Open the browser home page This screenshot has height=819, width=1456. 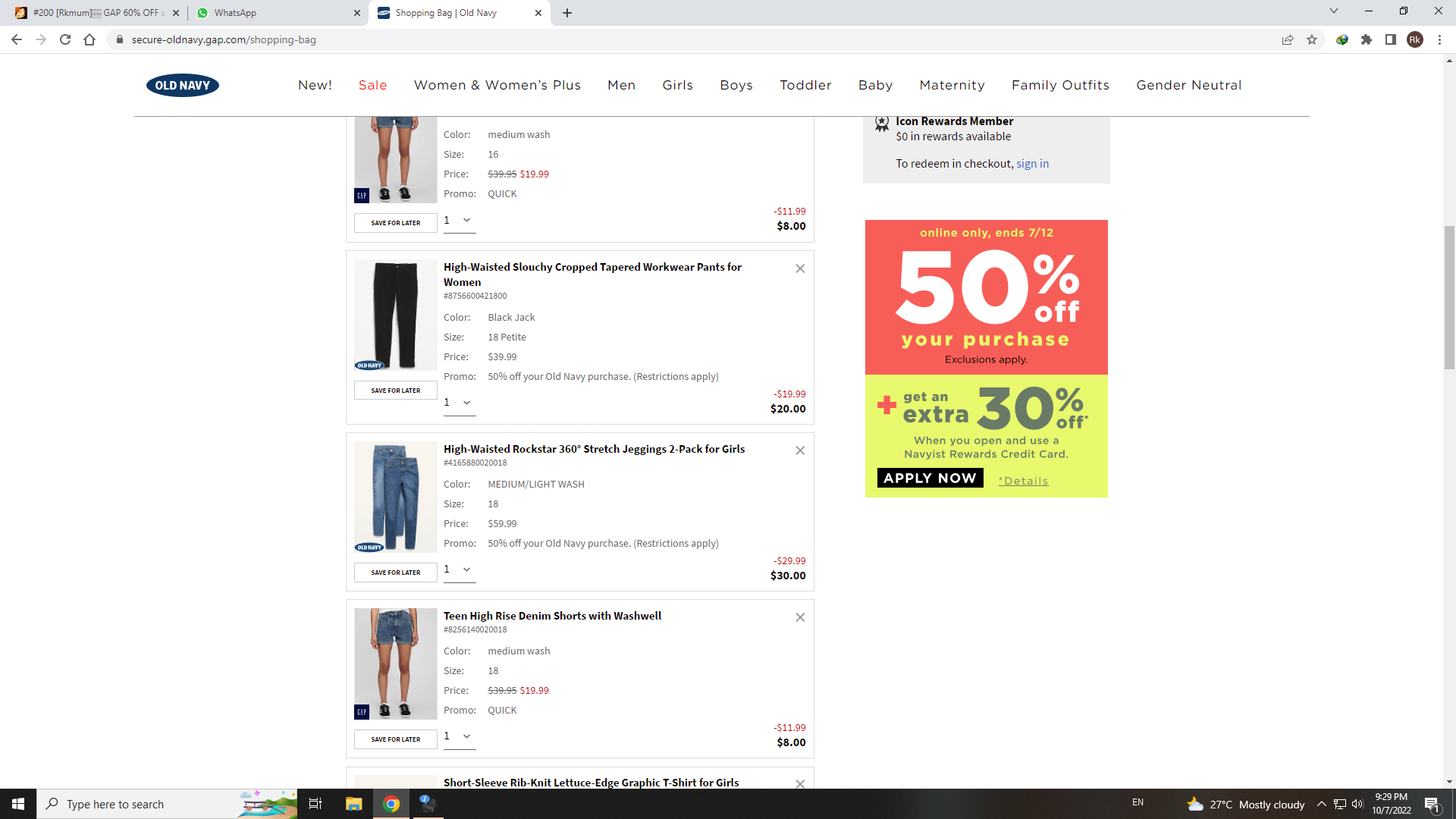(89, 39)
